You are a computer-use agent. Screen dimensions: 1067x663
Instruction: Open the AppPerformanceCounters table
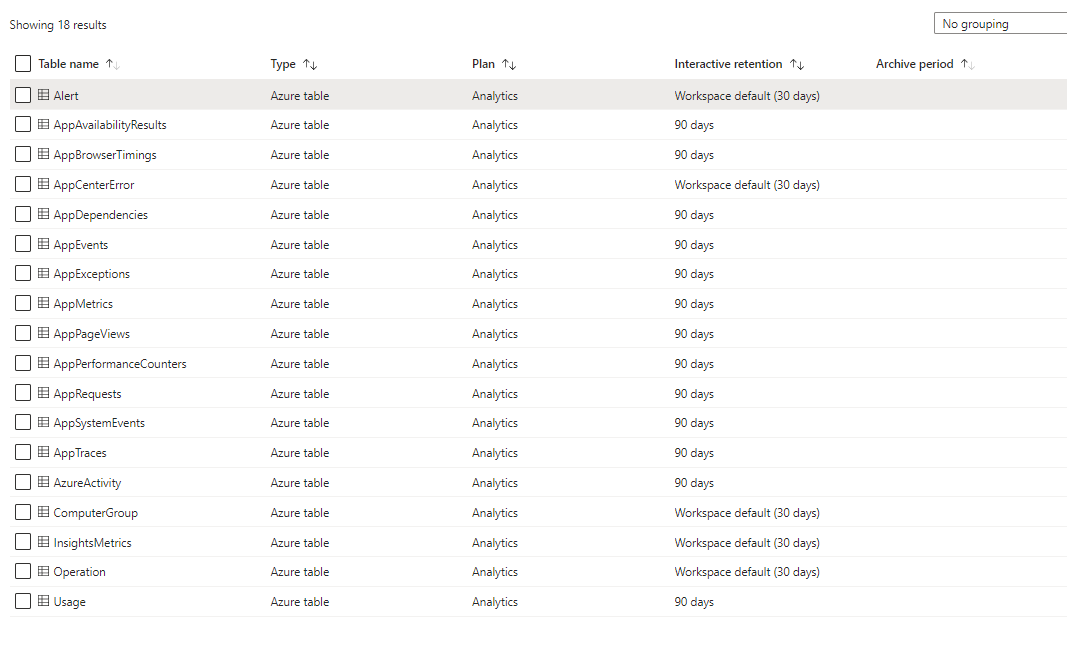120,364
